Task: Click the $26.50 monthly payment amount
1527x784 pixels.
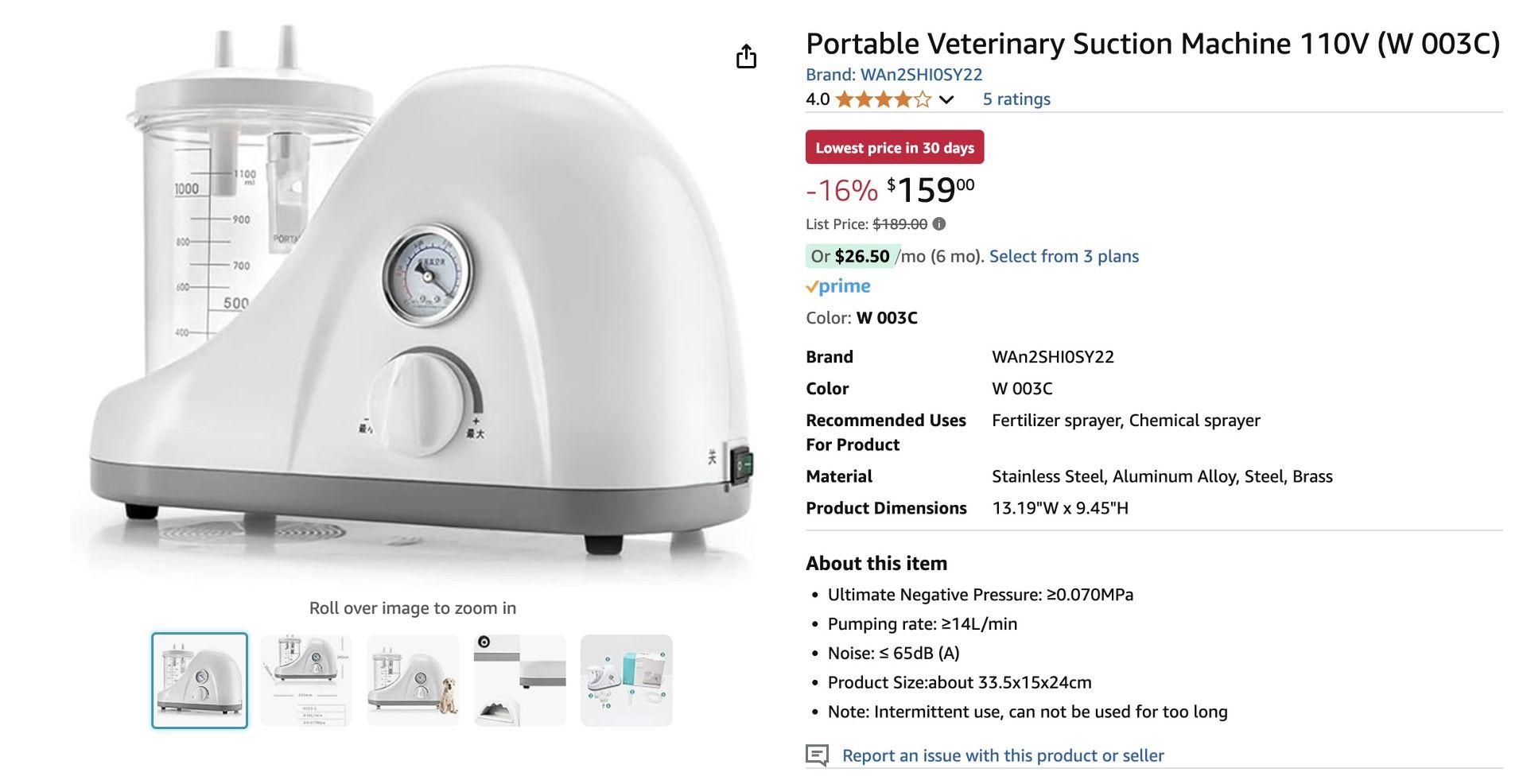Action: coord(861,256)
